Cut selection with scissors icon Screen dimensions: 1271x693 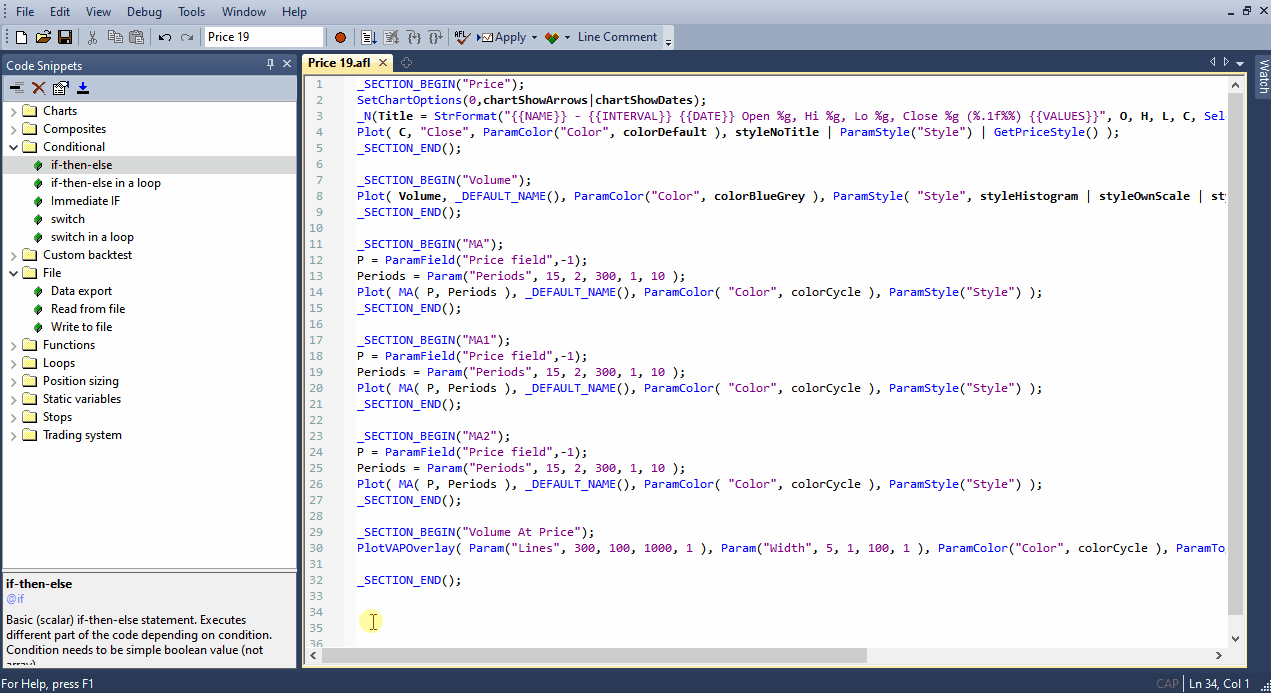click(x=92, y=37)
